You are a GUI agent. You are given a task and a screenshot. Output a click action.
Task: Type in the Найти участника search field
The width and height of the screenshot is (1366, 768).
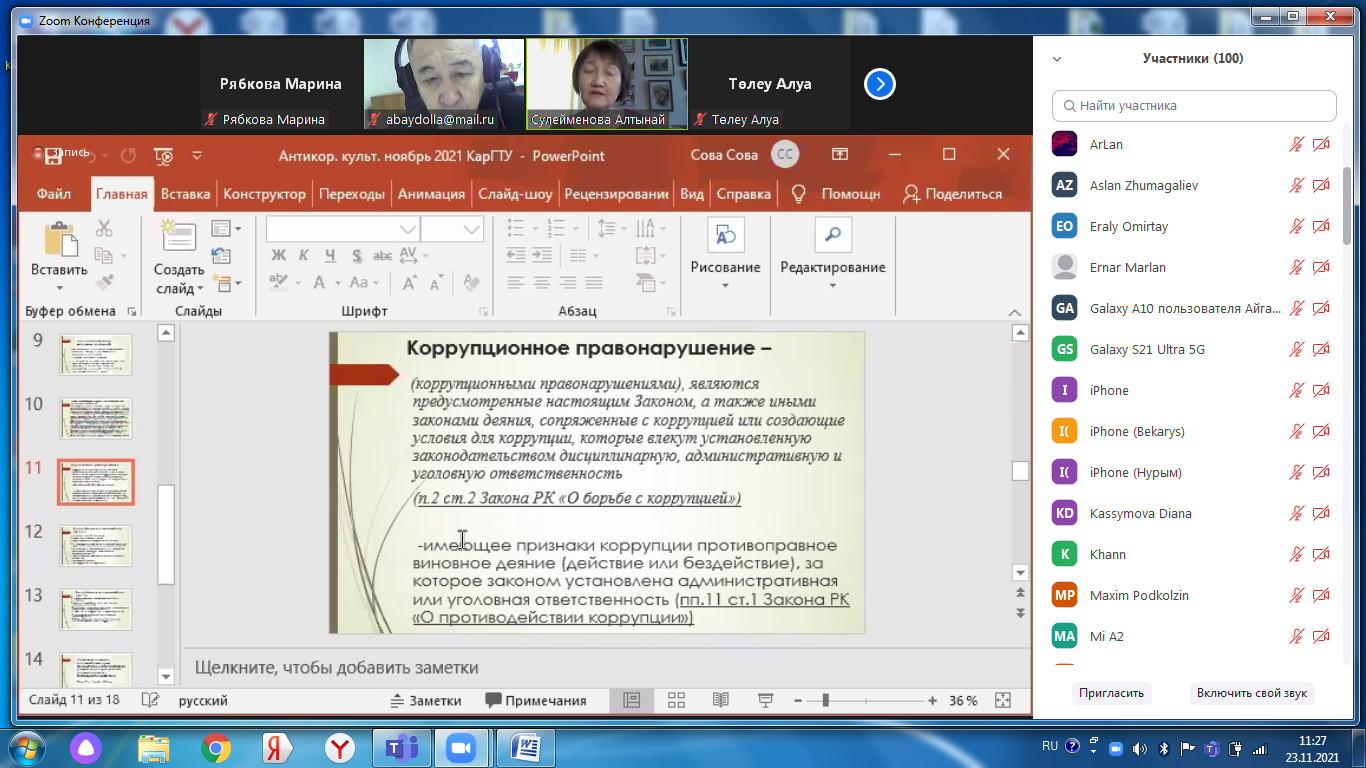(1194, 105)
